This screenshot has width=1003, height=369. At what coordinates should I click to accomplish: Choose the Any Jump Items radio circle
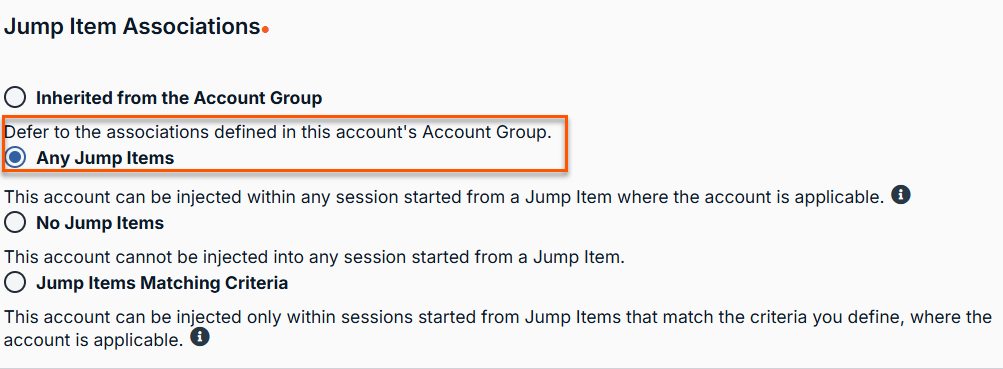[15, 157]
